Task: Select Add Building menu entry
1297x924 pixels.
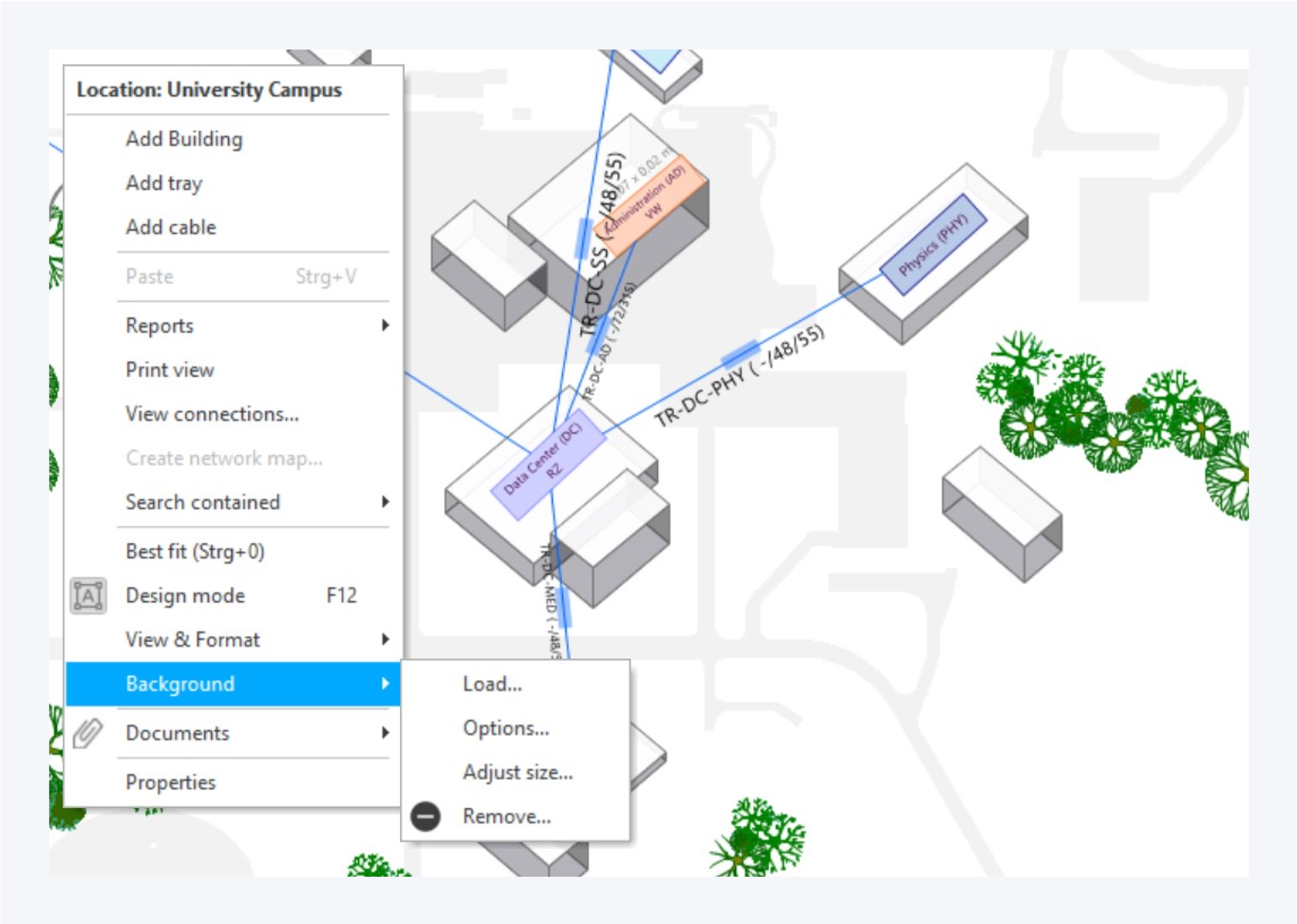Action: pyautogui.click(x=183, y=139)
